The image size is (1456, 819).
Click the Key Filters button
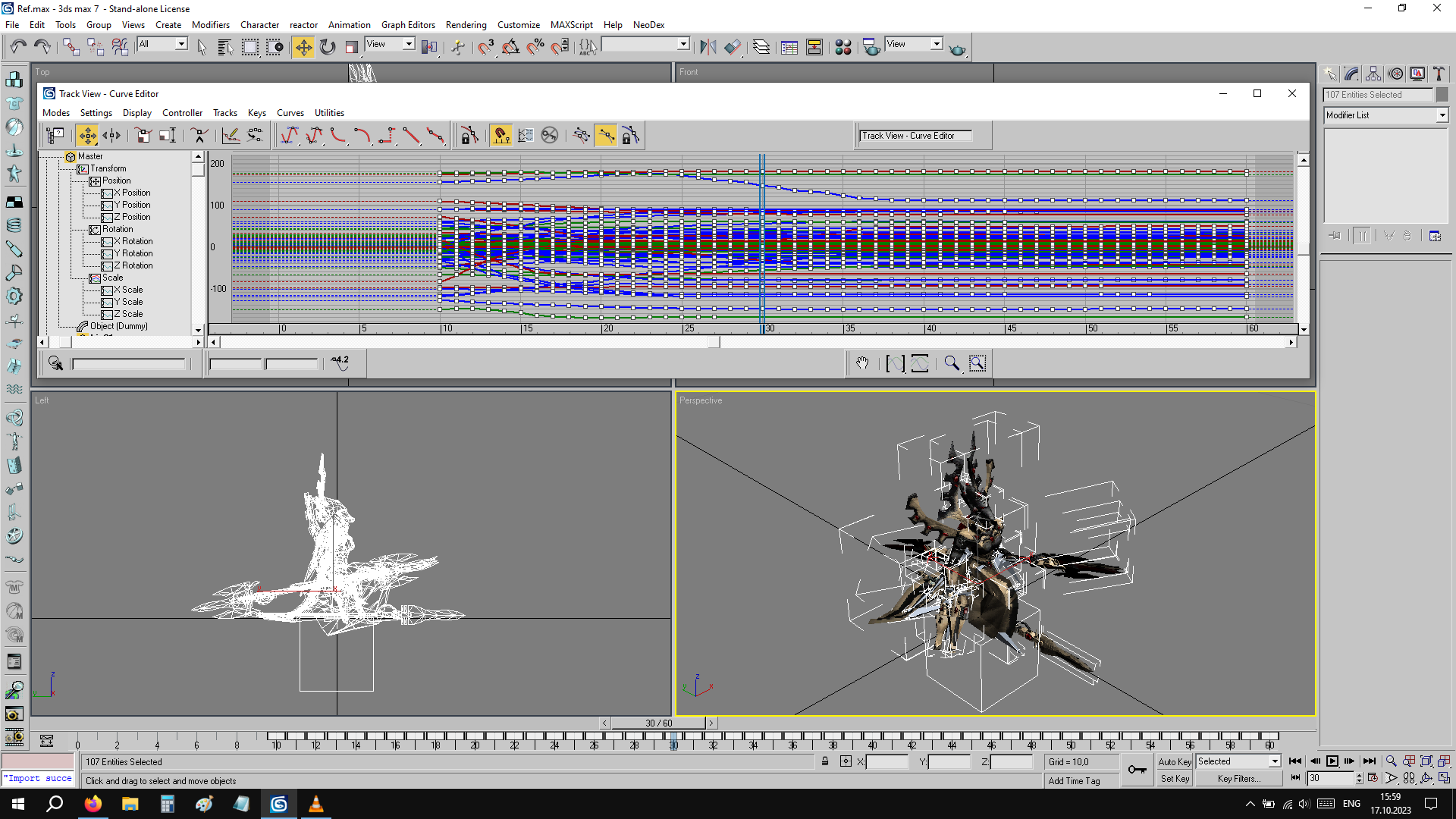coord(1238,779)
